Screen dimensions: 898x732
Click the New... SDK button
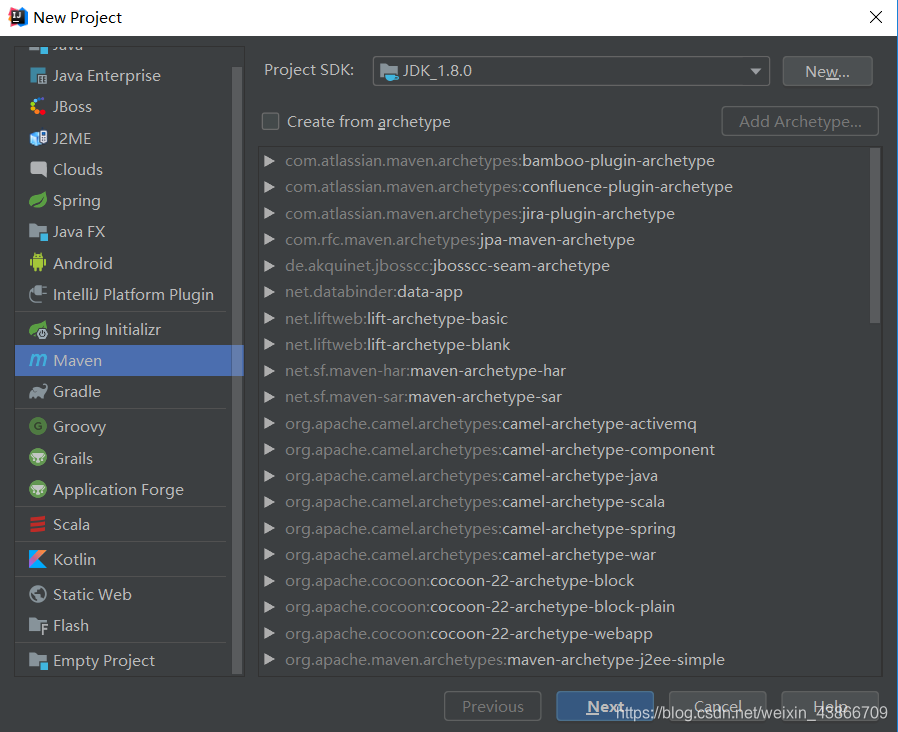[x=828, y=71]
